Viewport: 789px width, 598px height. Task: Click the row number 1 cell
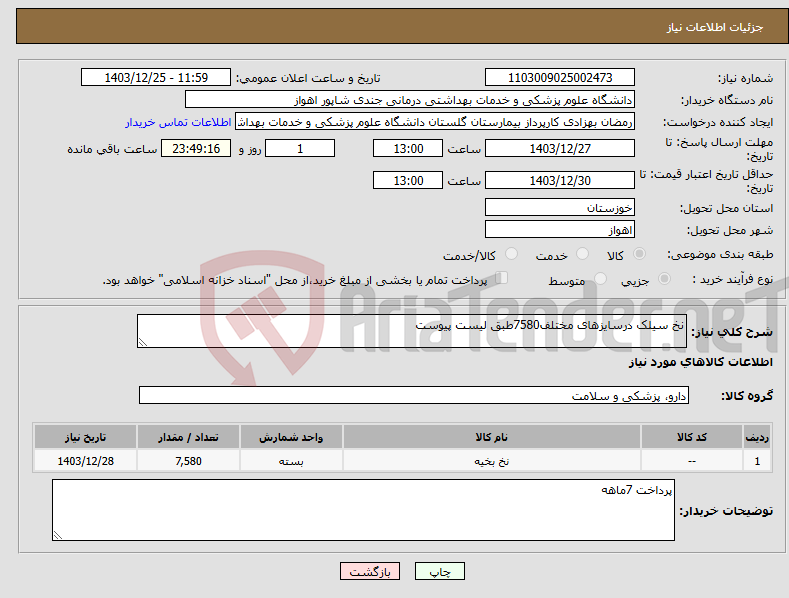pyautogui.click(x=757, y=461)
